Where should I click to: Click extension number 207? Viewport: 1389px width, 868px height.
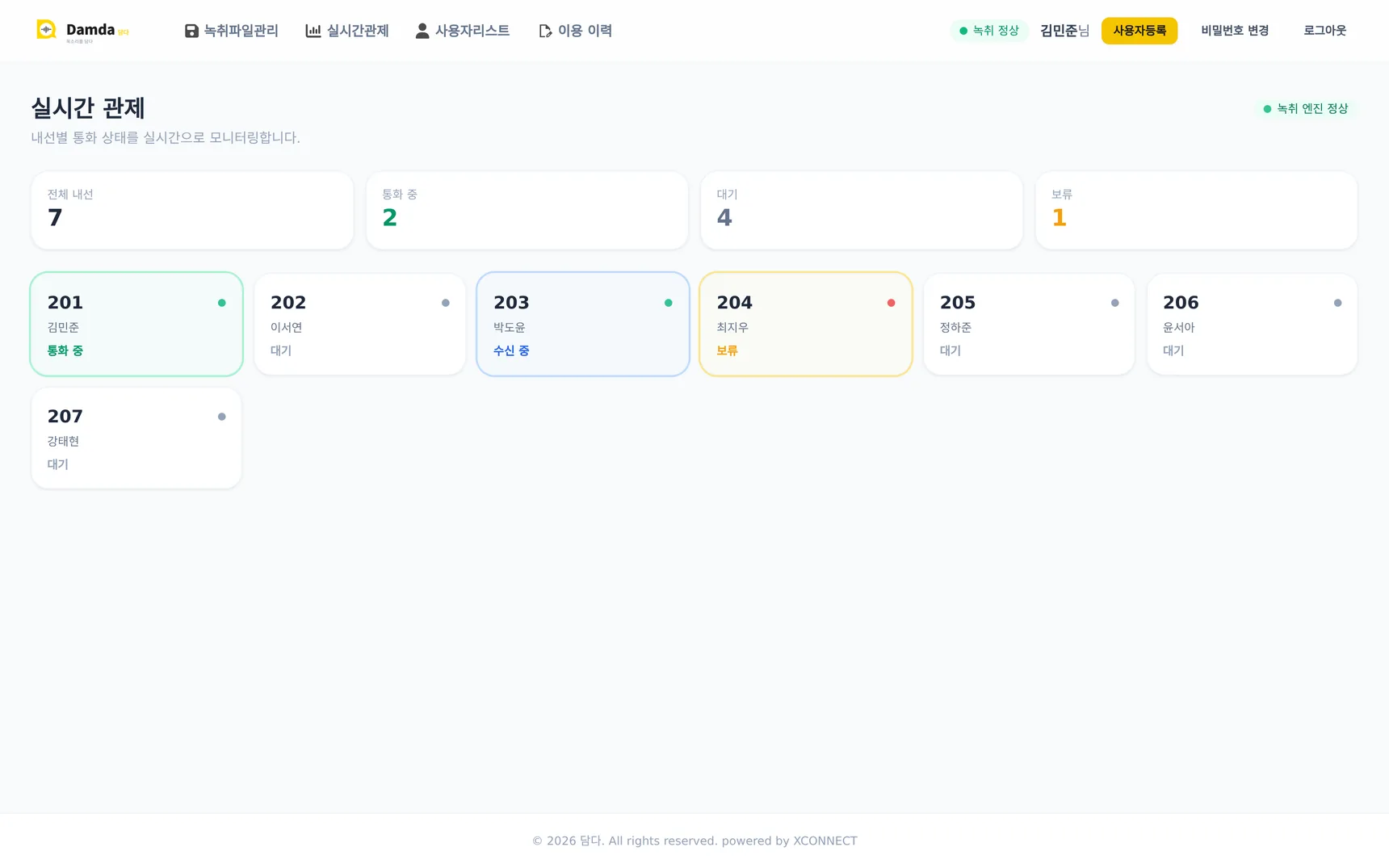click(x=65, y=417)
